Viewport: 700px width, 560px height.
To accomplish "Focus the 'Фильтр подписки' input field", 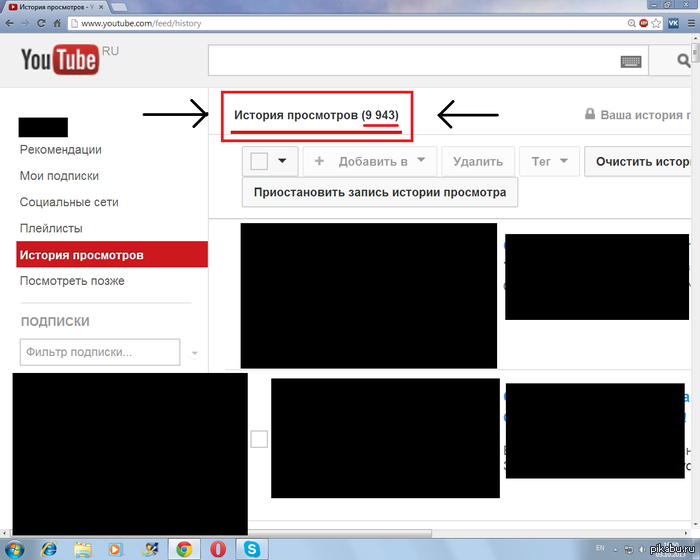I will pos(100,352).
